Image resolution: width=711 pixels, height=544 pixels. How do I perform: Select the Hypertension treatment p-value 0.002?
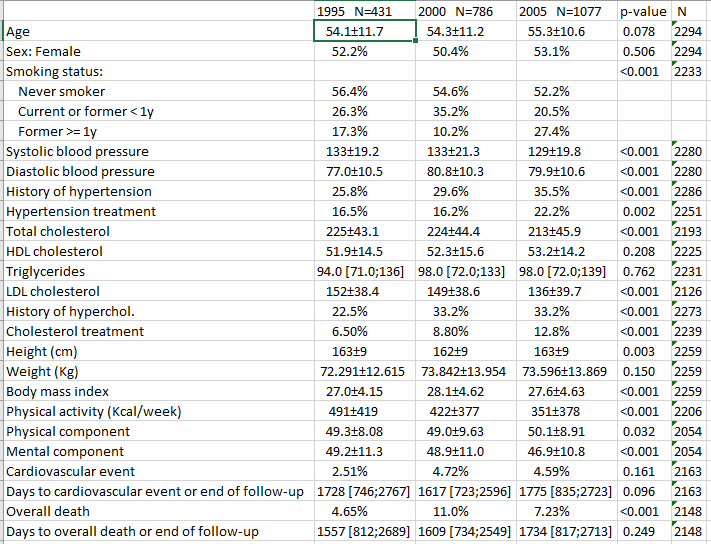tap(644, 211)
